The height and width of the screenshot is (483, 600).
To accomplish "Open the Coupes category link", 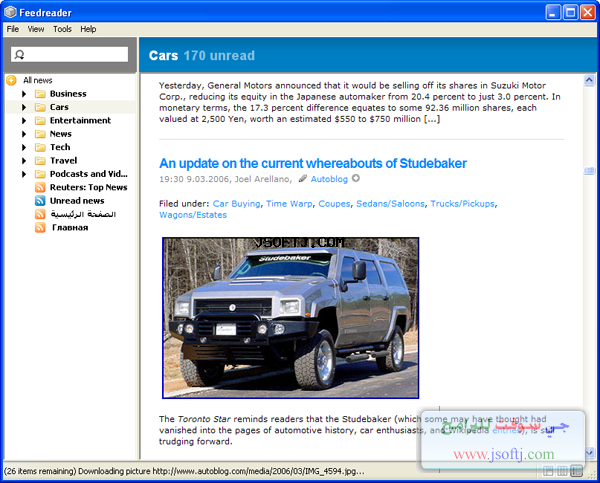I will [x=334, y=204].
